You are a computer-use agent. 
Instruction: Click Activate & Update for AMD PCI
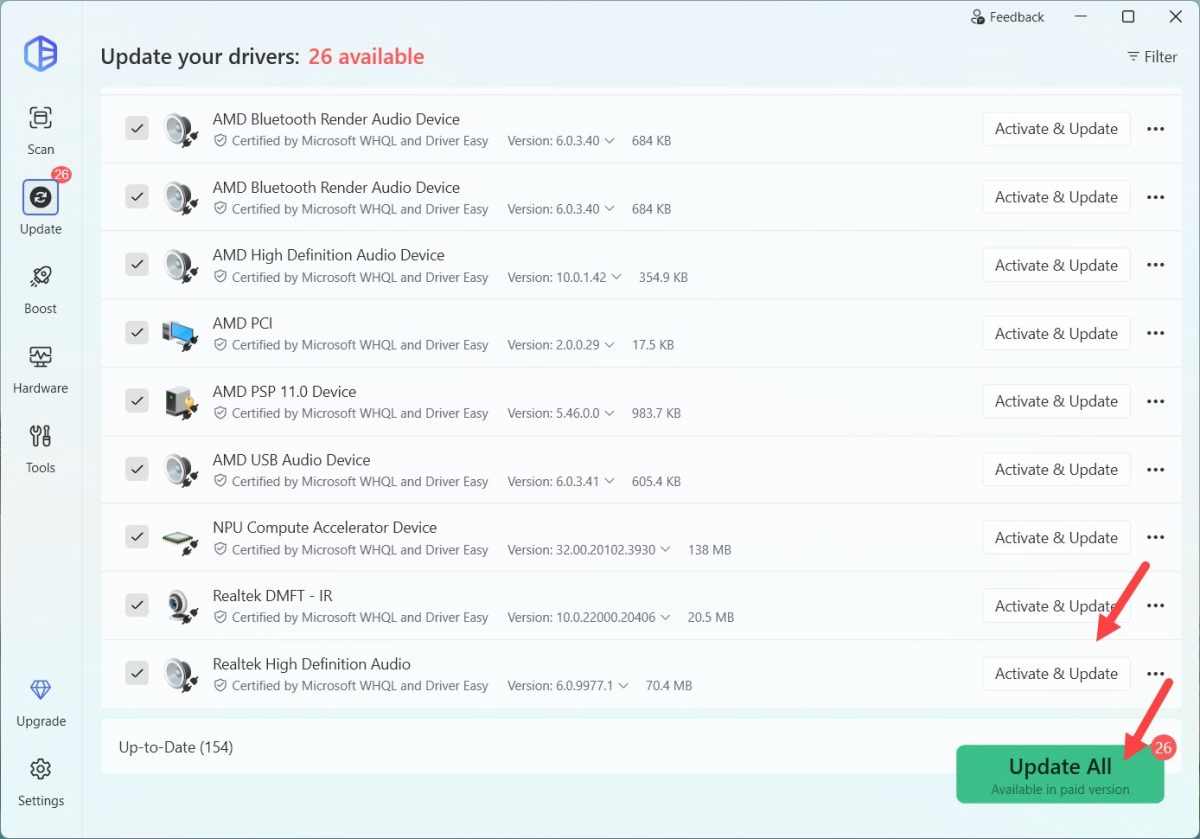1056,333
